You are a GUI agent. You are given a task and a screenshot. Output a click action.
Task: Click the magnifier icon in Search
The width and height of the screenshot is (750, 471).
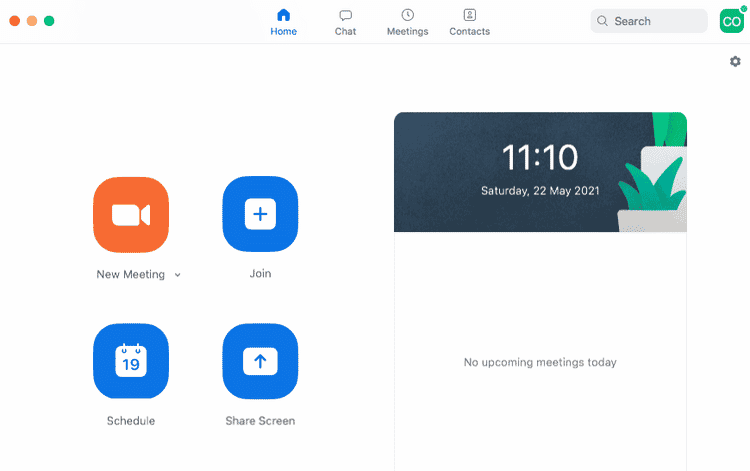coord(603,21)
